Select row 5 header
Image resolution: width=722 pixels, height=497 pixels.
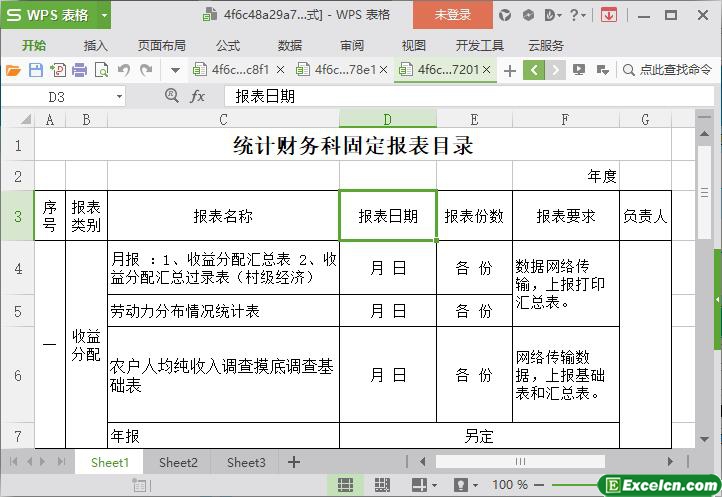coord(17,311)
